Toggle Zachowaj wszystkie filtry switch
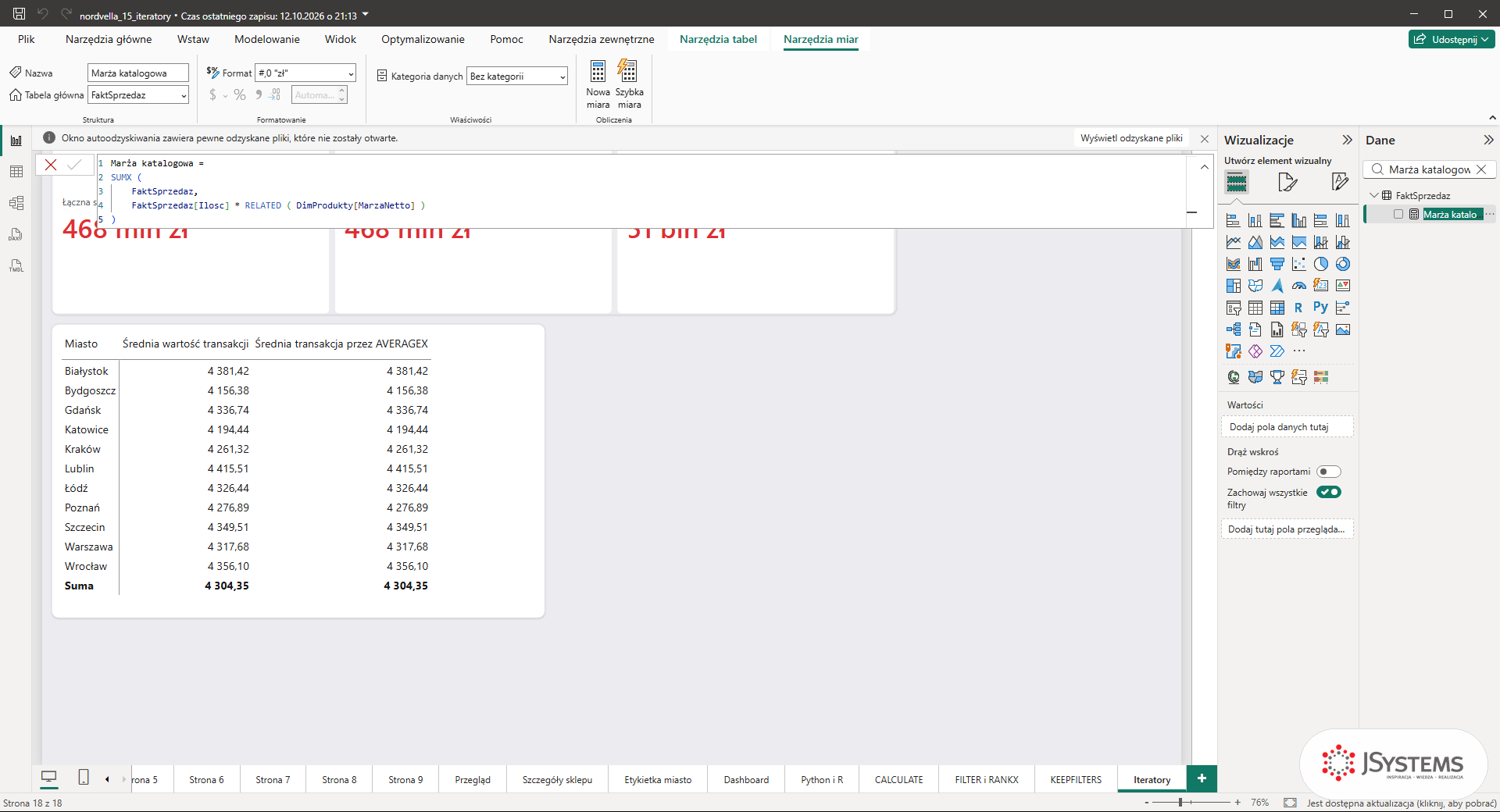The width and height of the screenshot is (1500, 812). tap(1328, 492)
